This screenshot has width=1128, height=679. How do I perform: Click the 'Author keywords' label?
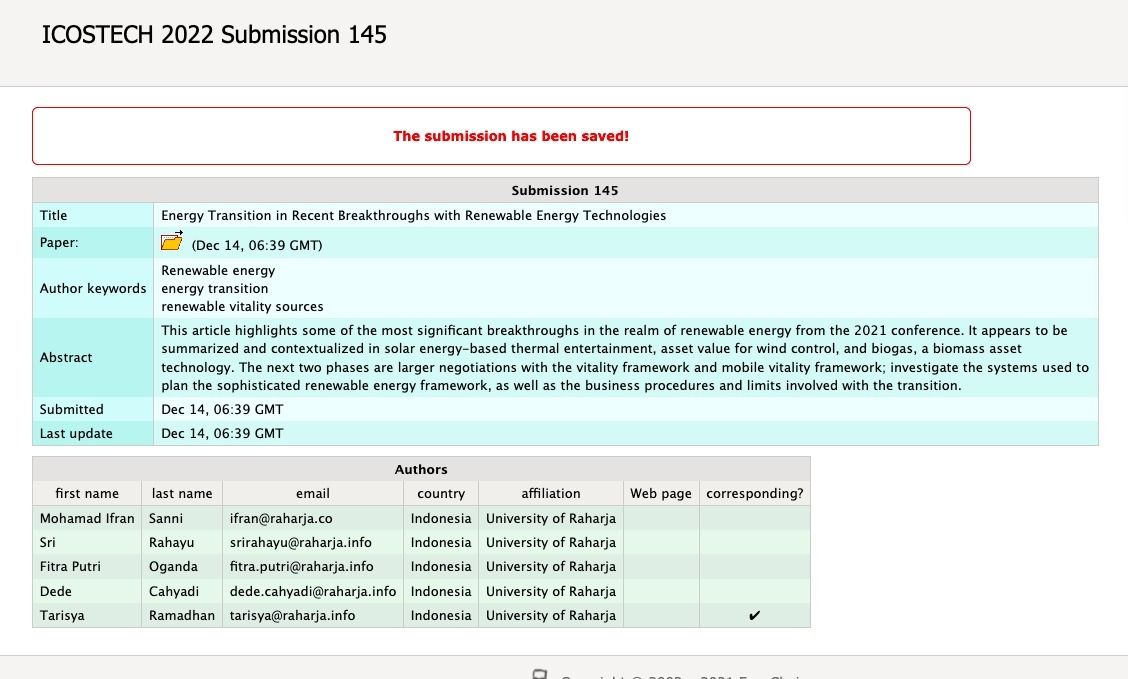coord(93,288)
